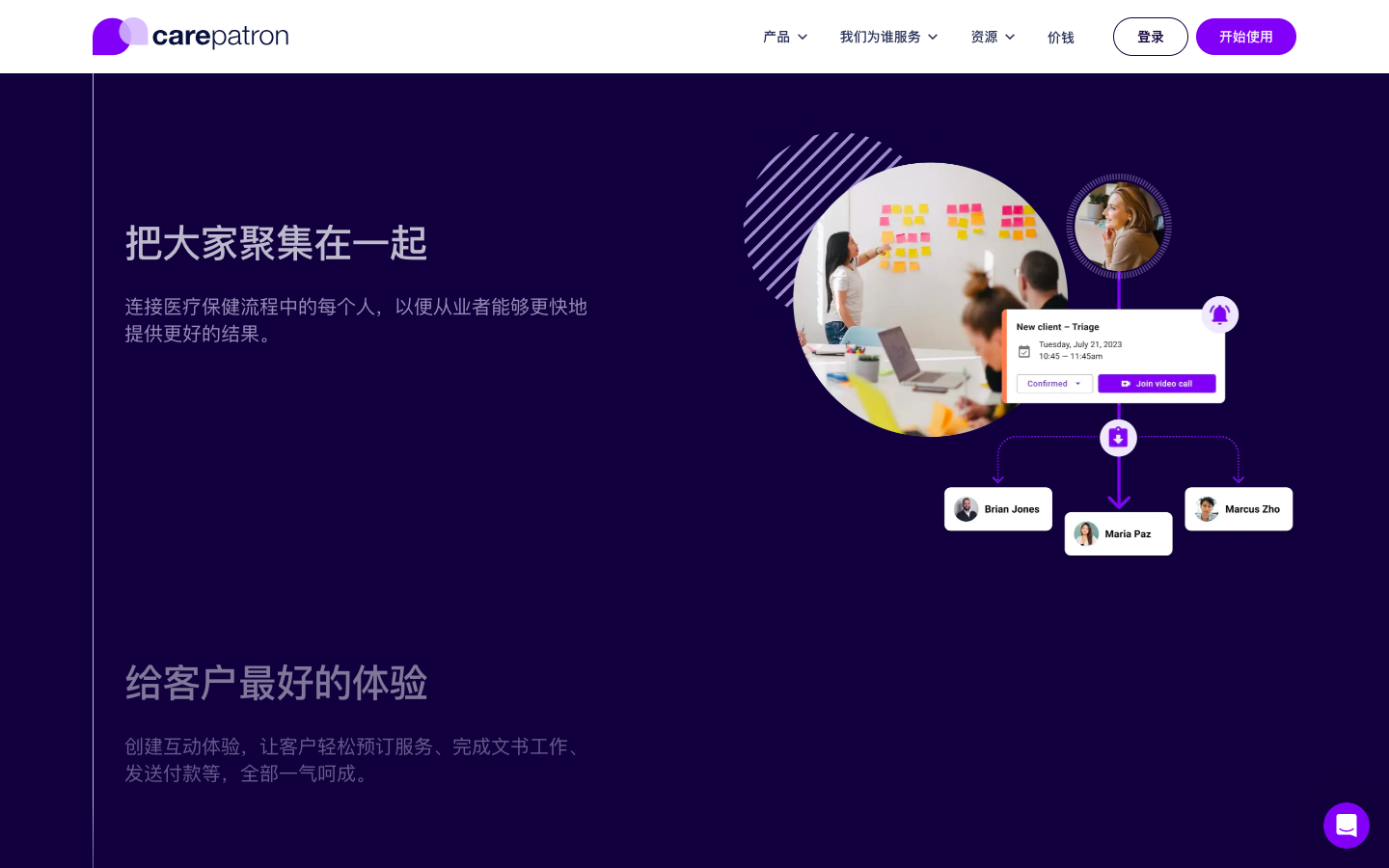Click the calendar icon in the appointment card
1389x868 pixels.
tap(1024, 351)
